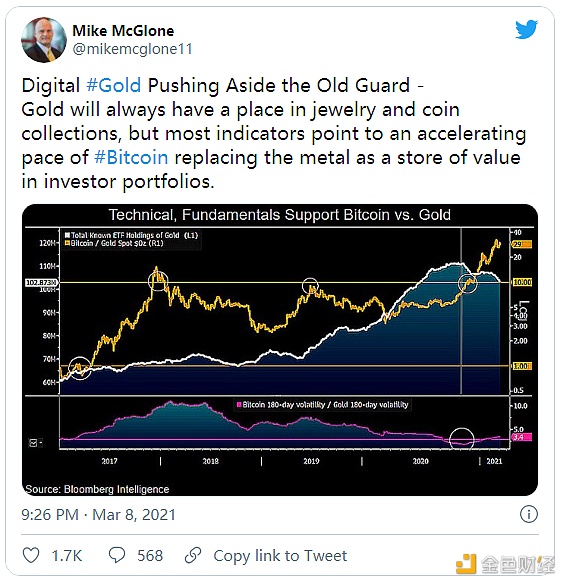
Task: Click Copy link to Tweet
Action: coord(280,556)
